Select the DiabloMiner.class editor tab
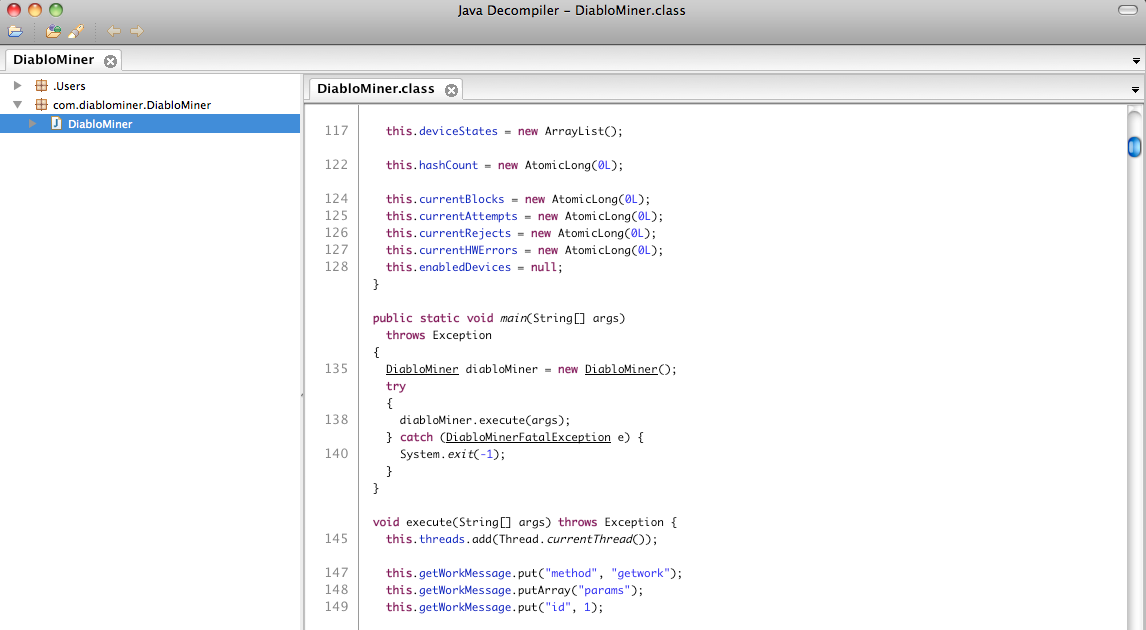Screen dimensions: 1146x630 point(376,88)
